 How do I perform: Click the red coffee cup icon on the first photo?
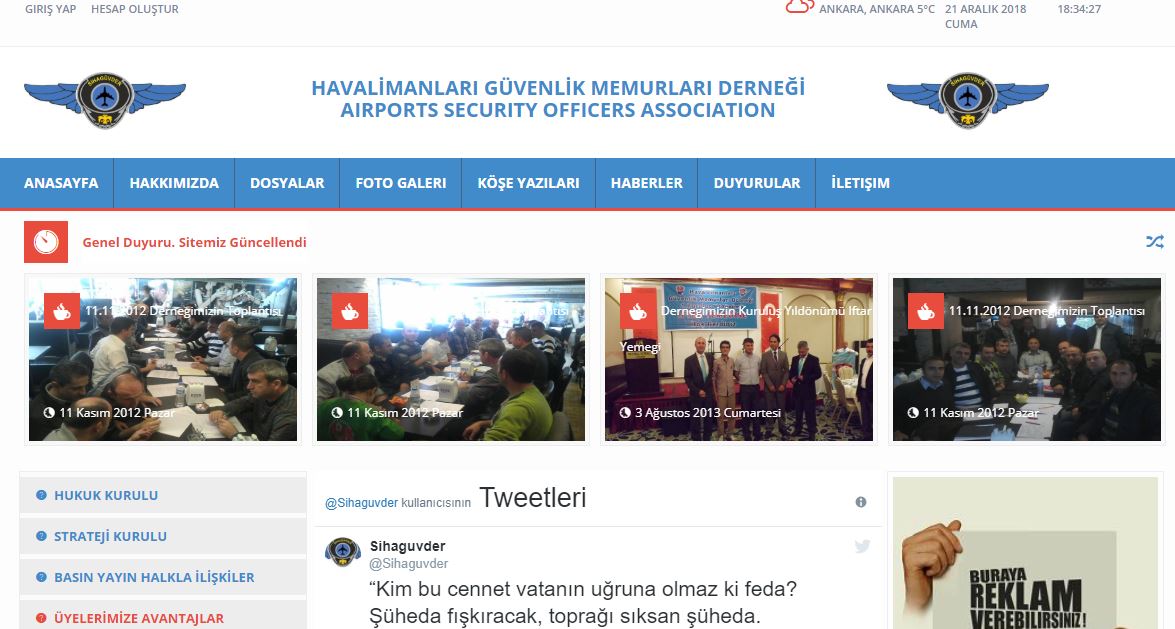pos(62,311)
